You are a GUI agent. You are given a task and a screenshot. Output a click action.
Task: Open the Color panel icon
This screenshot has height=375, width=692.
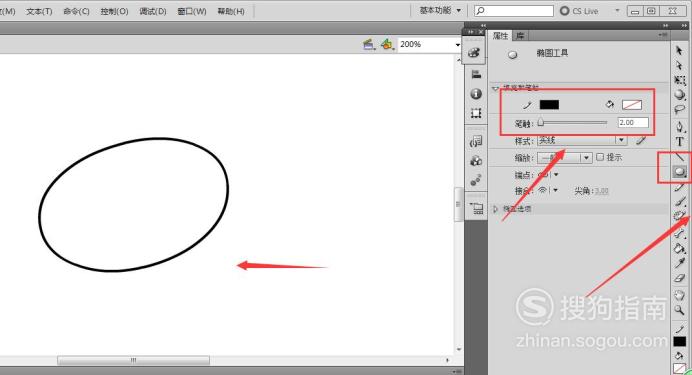click(x=474, y=52)
